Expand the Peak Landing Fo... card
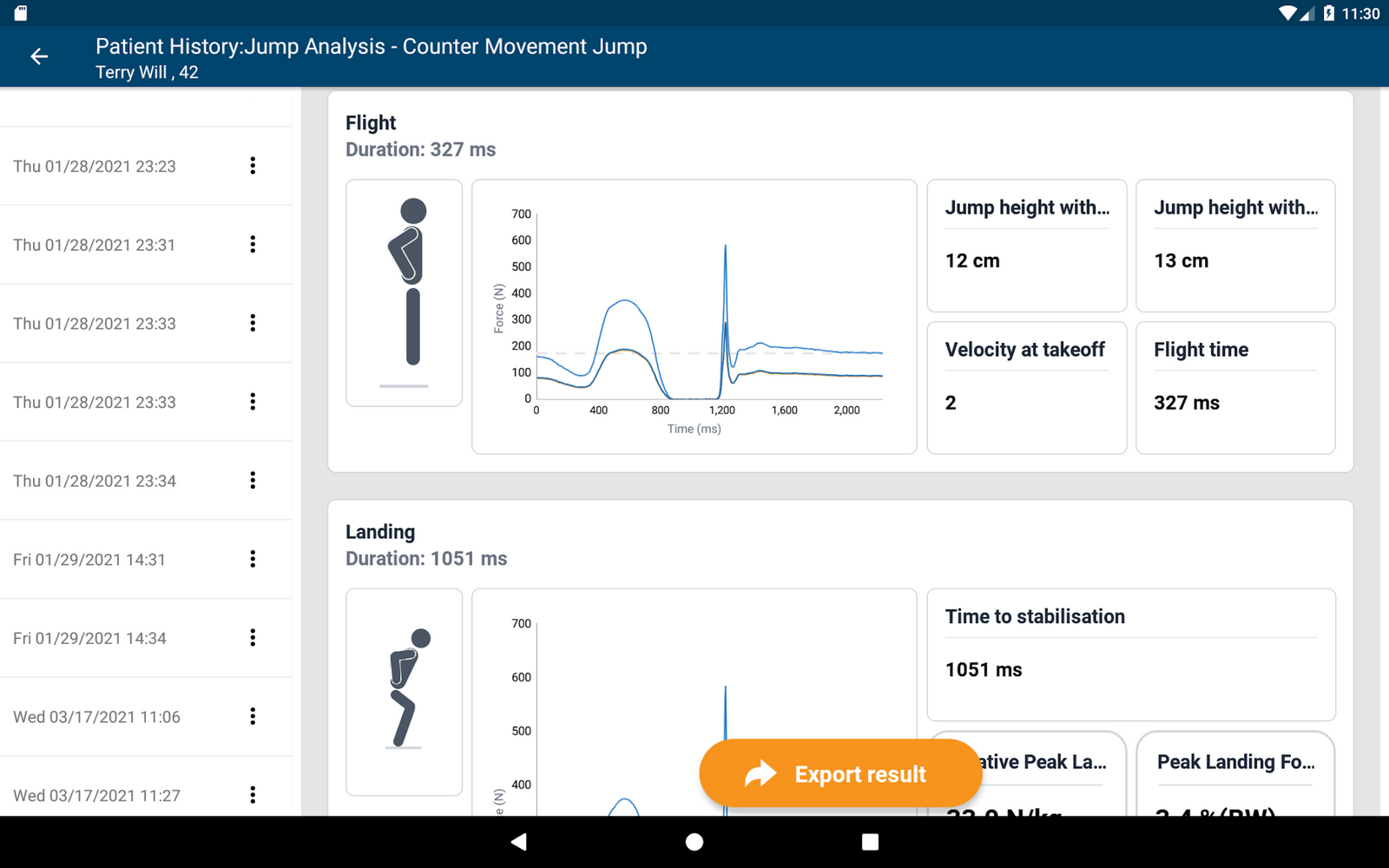Screen dimensions: 1389x868 [1234, 762]
